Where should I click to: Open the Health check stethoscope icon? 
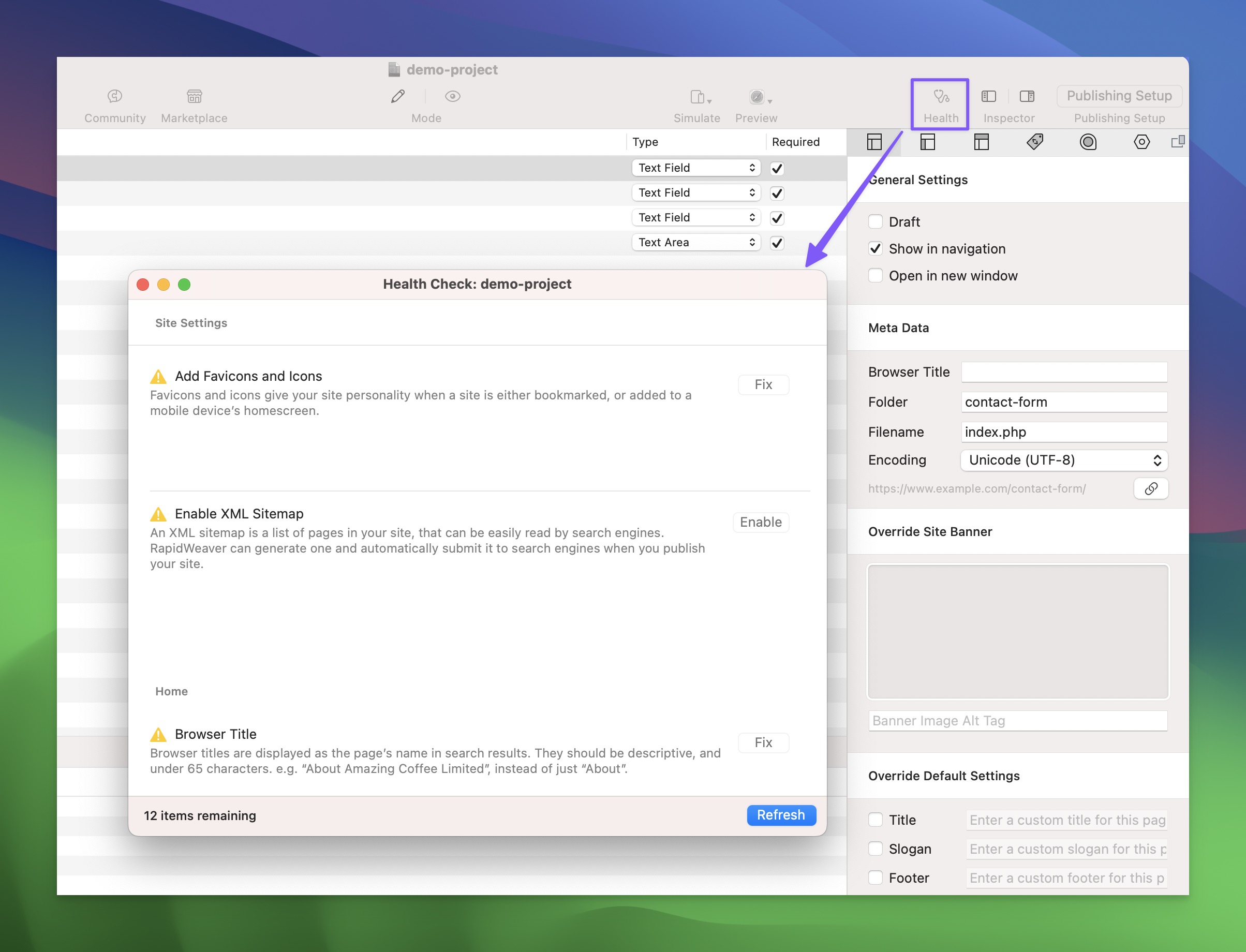[941, 97]
